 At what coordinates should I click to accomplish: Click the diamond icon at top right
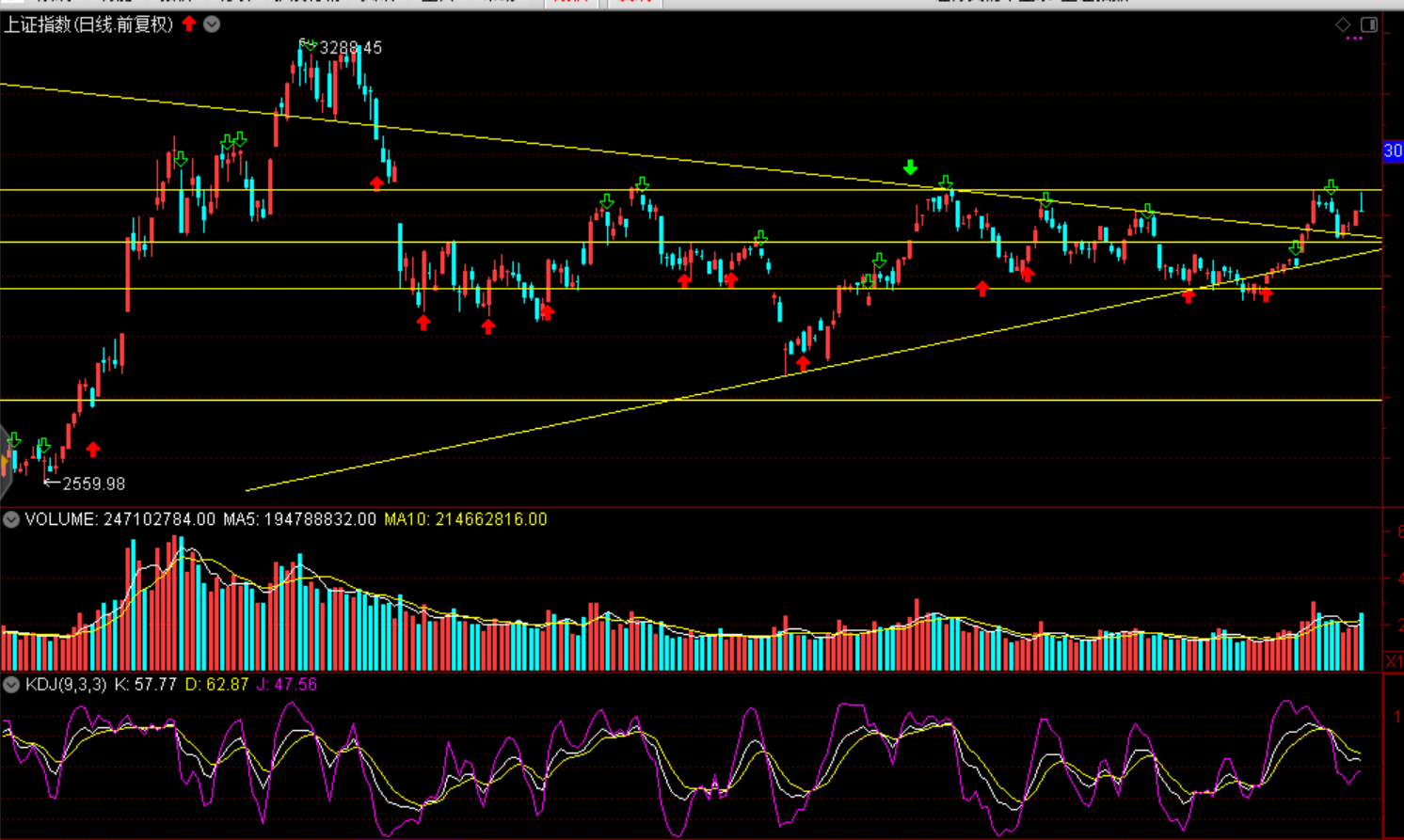pos(1343,24)
